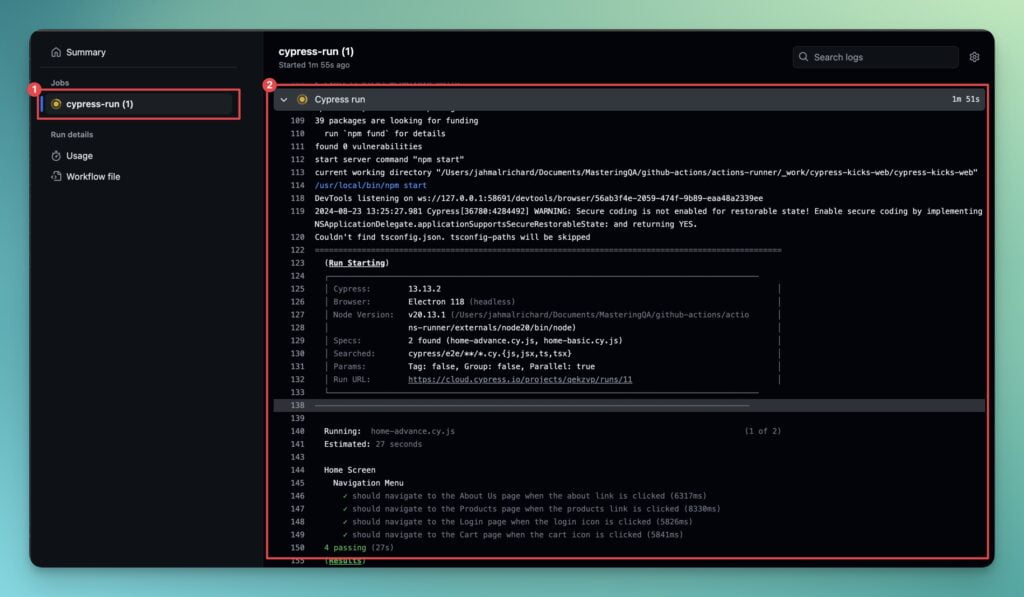Viewport: 1024px width, 597px height.
Task: Click the '4 passing (27s)' log line
Action: [x=359, y=548]
